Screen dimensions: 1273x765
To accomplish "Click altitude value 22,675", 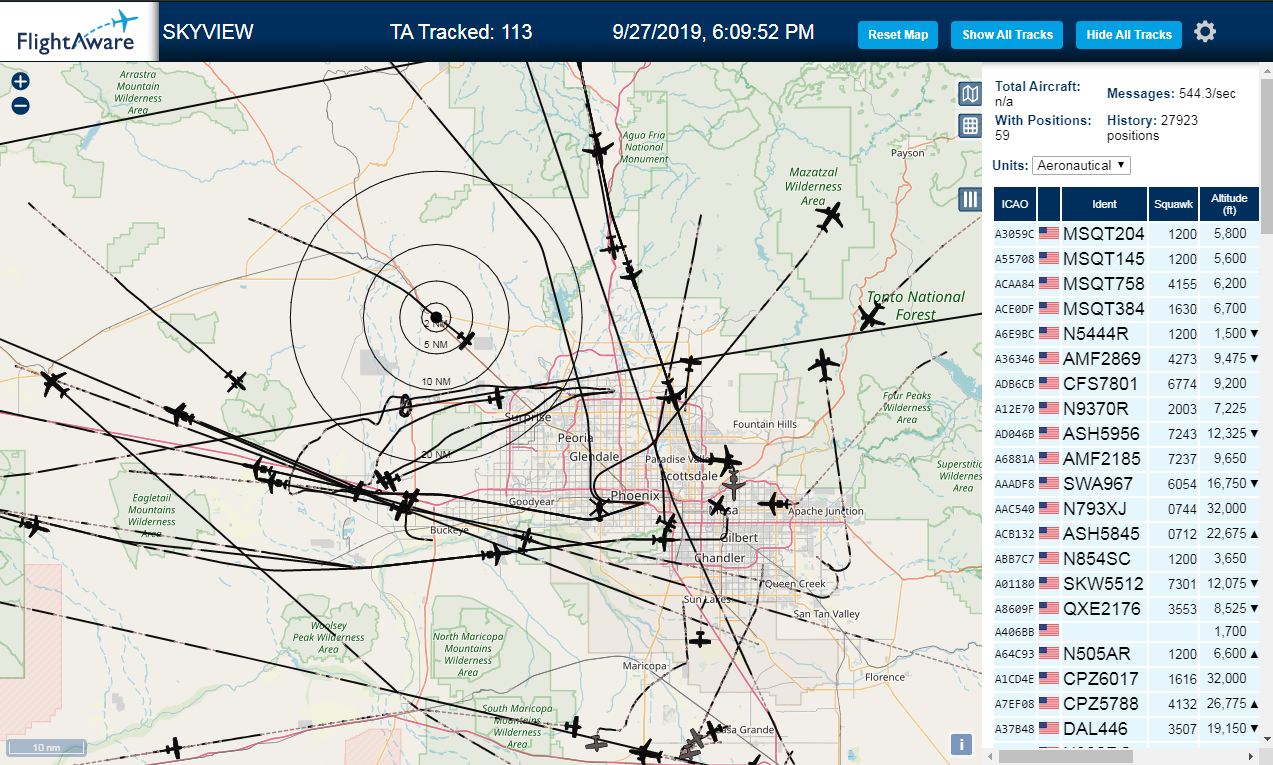I will (1227, 534).
